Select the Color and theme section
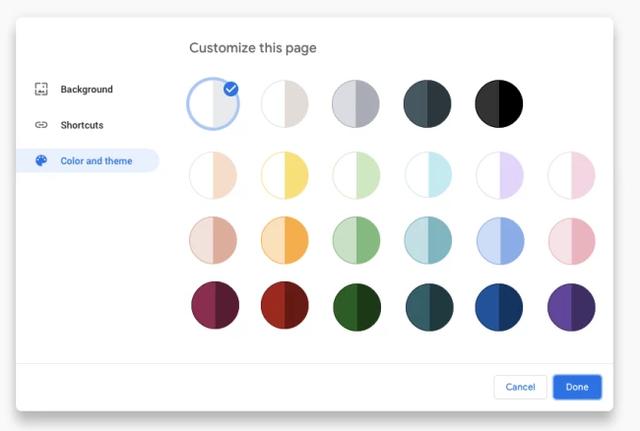The width and height of the screenshot is (640, 431). point(88,161)
